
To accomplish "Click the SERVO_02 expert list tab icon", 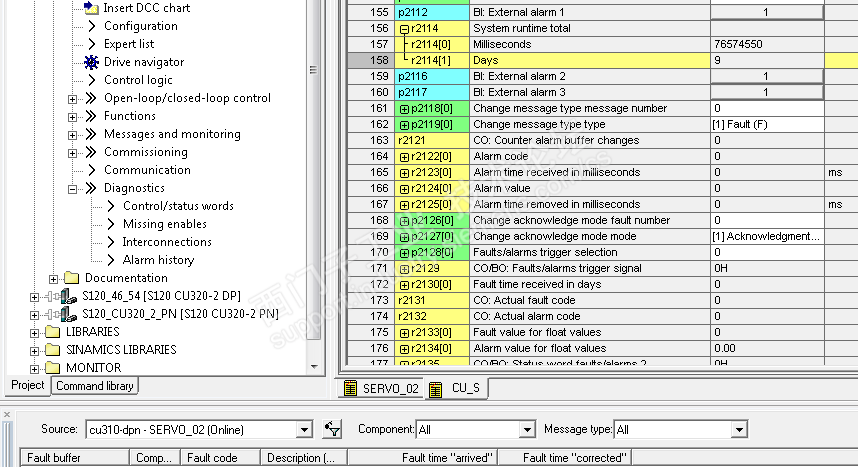I will pos(350,388).
